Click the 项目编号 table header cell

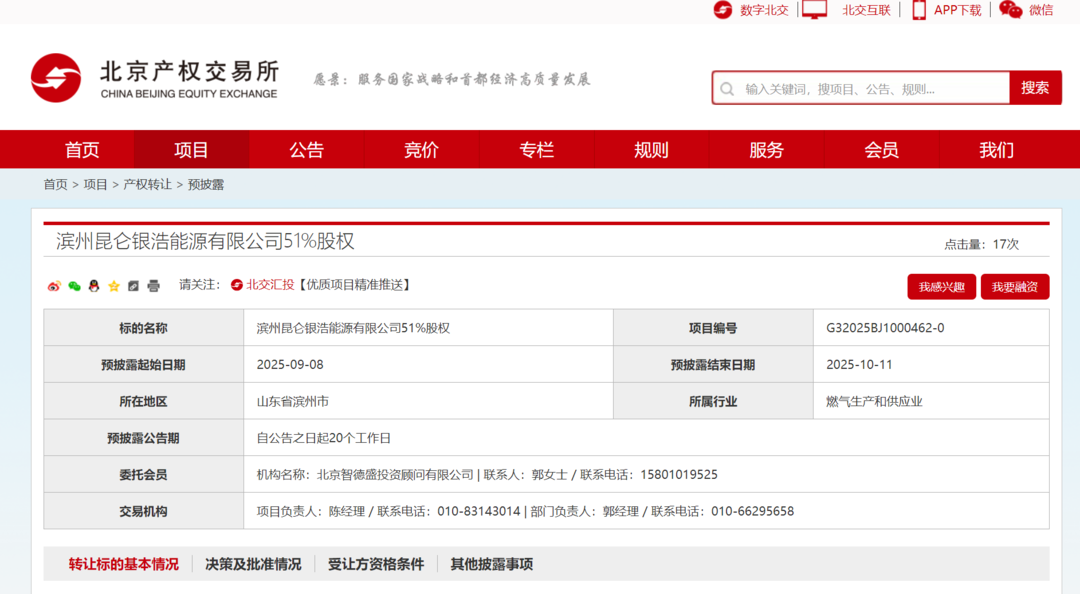[x=713, y=328]
